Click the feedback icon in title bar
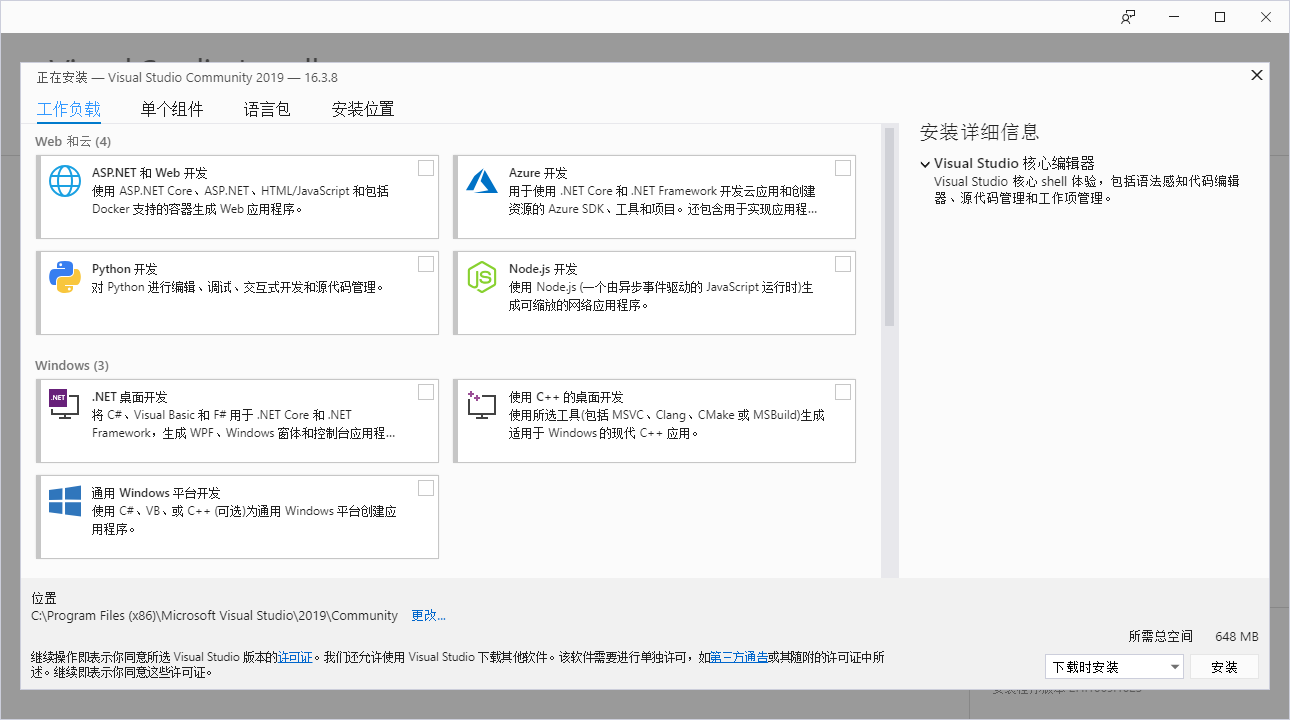The image size is (1290, 720). [x=1128, y=17]
